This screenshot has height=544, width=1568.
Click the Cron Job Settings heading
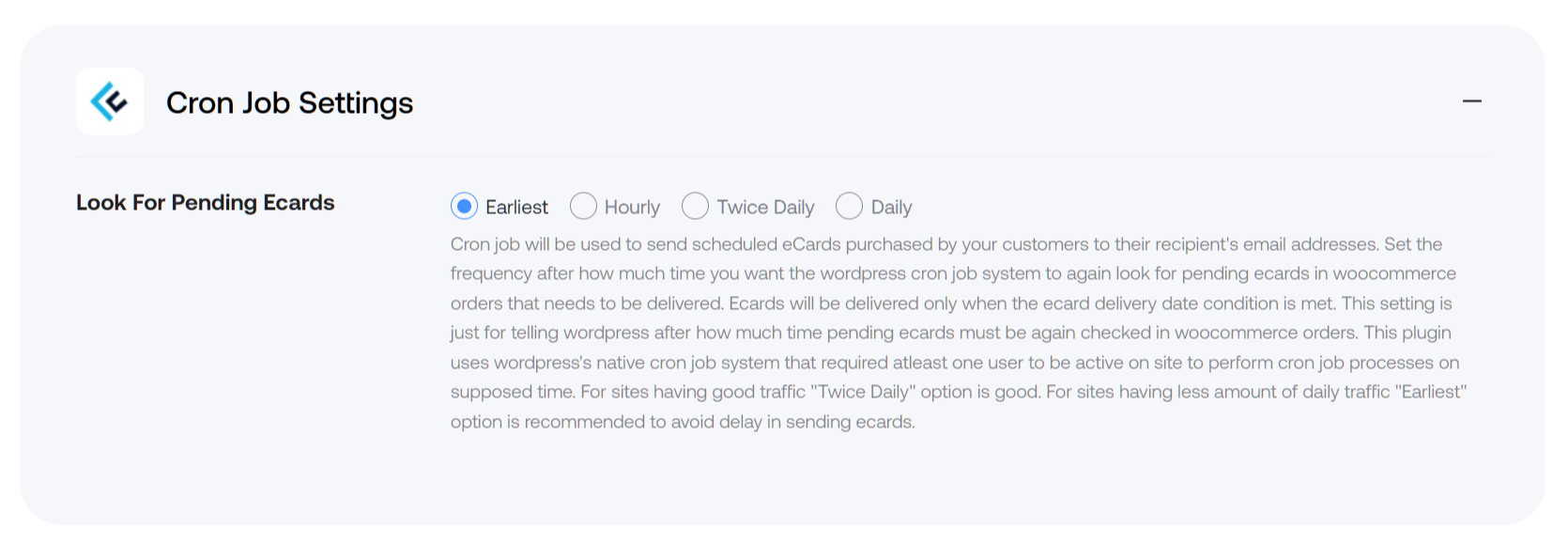(x=289, y=102)
